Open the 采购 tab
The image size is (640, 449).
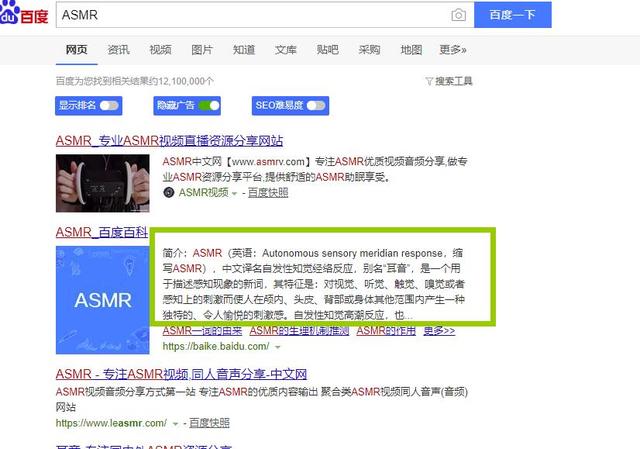(x=369, y=50)
